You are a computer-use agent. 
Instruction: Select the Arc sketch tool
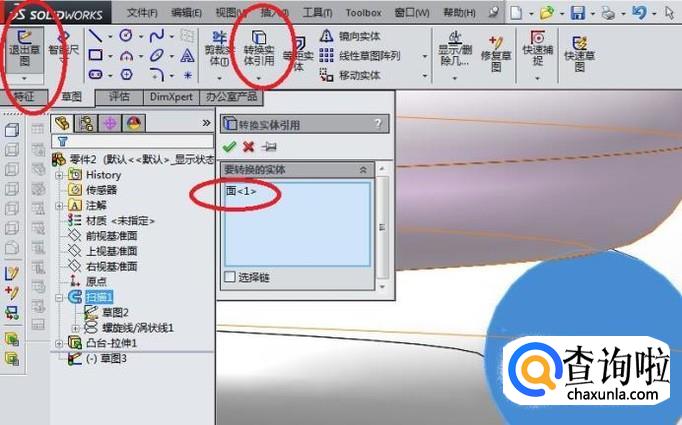coord(126,56)
